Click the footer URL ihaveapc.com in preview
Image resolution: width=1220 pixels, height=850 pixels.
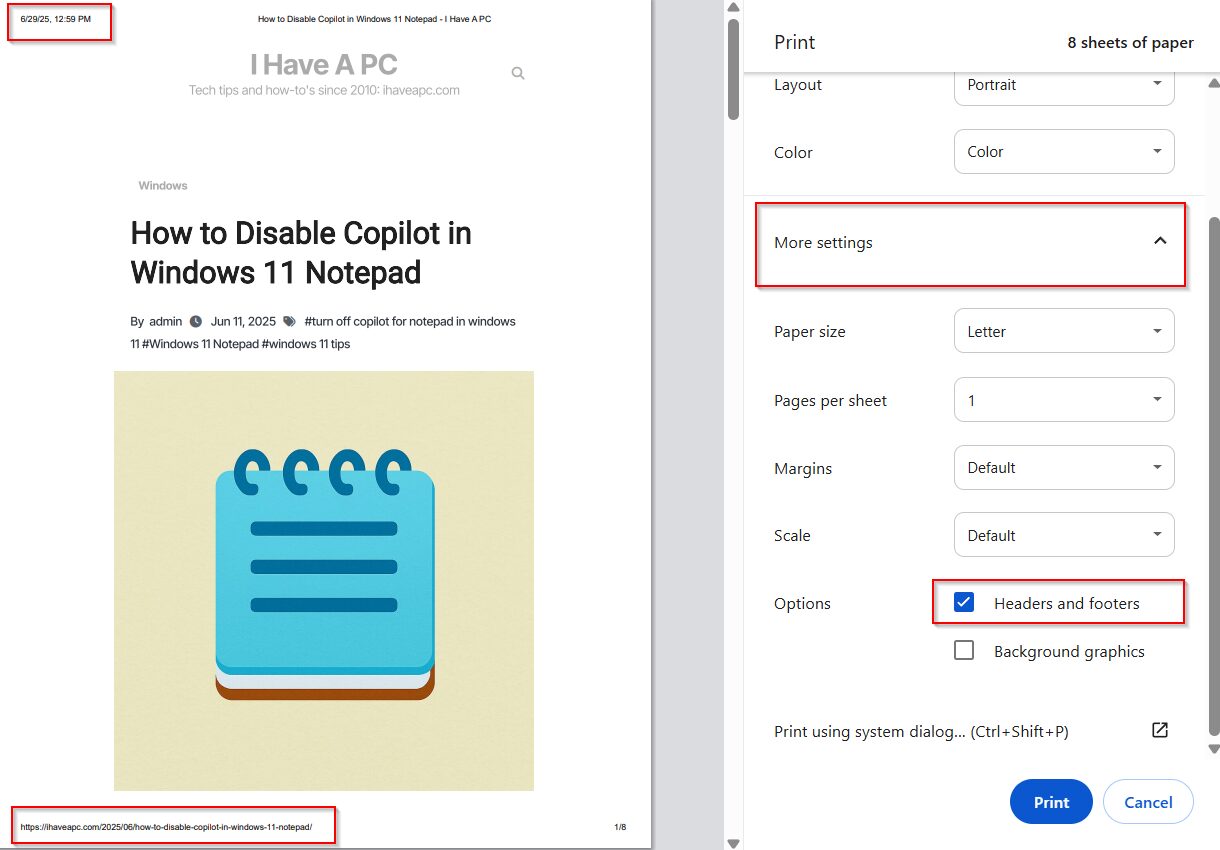tap(166, 827)
